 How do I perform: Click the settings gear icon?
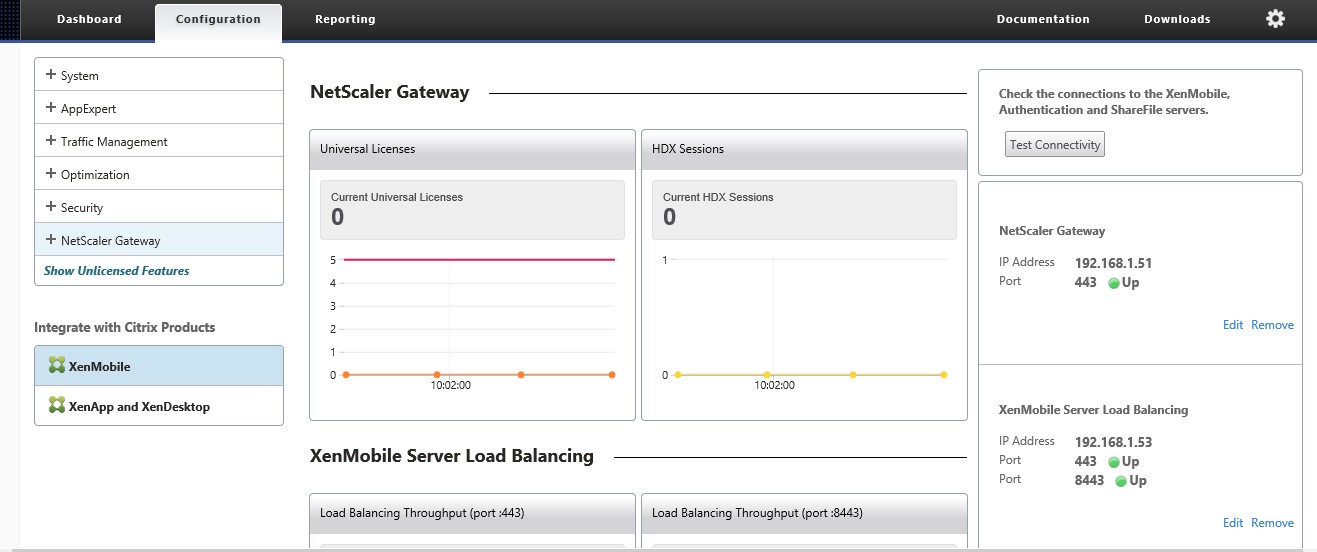click(1275, 19)
